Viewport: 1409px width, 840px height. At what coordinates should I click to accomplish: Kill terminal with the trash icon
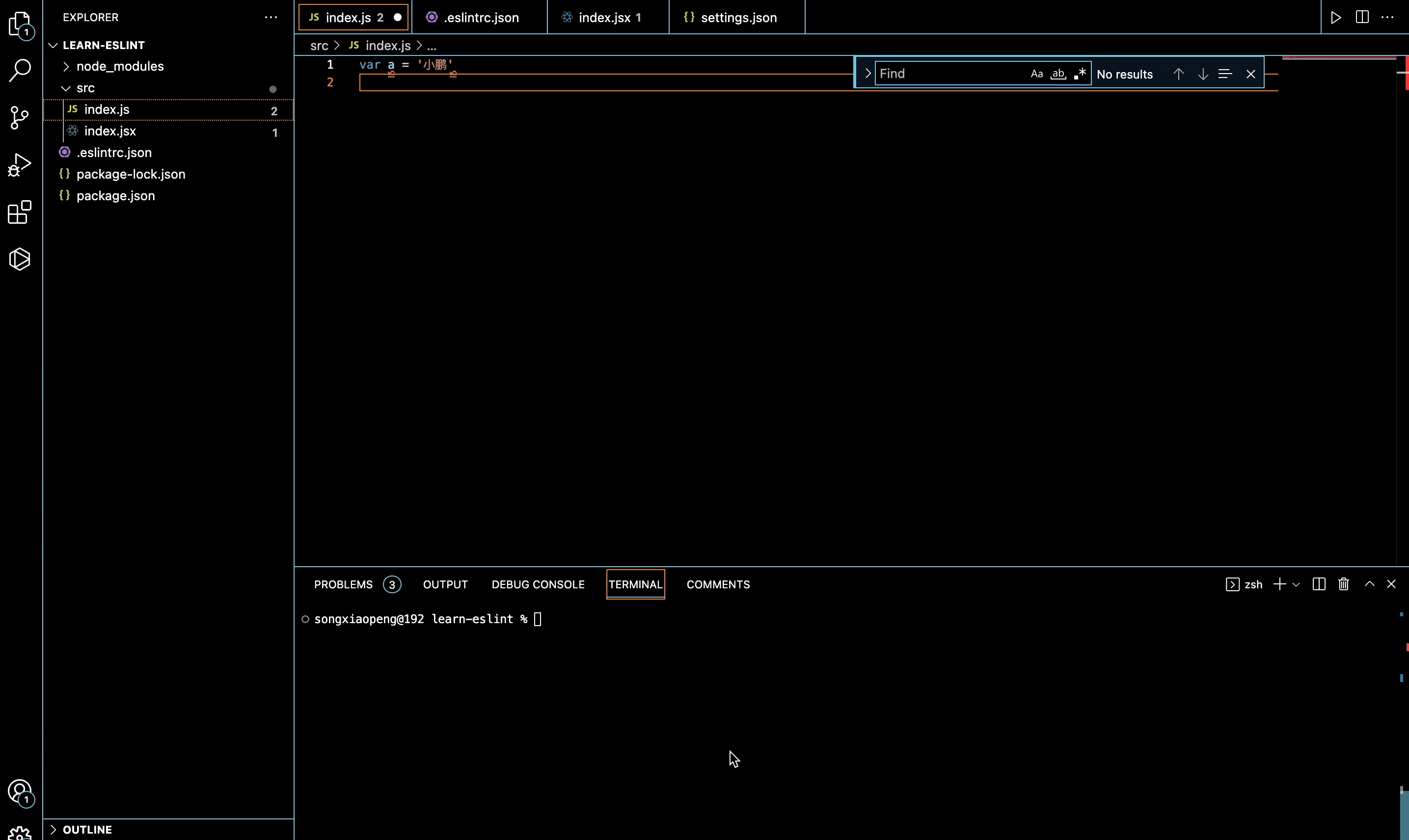[1343, 584]
